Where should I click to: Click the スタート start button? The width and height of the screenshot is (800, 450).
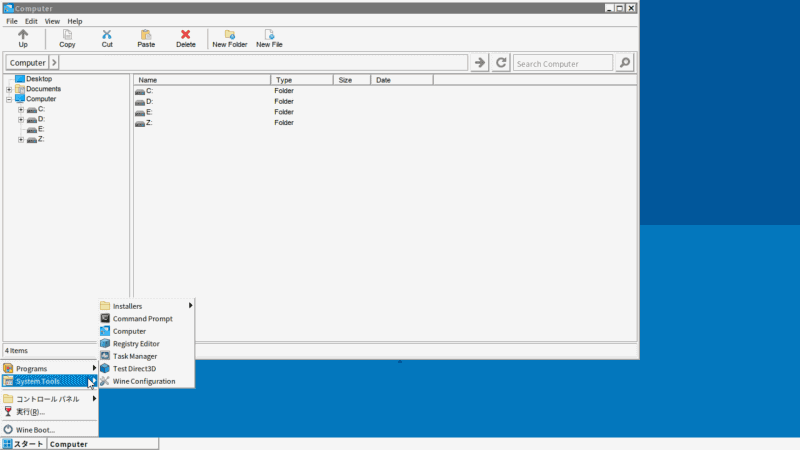coord(23,444)
